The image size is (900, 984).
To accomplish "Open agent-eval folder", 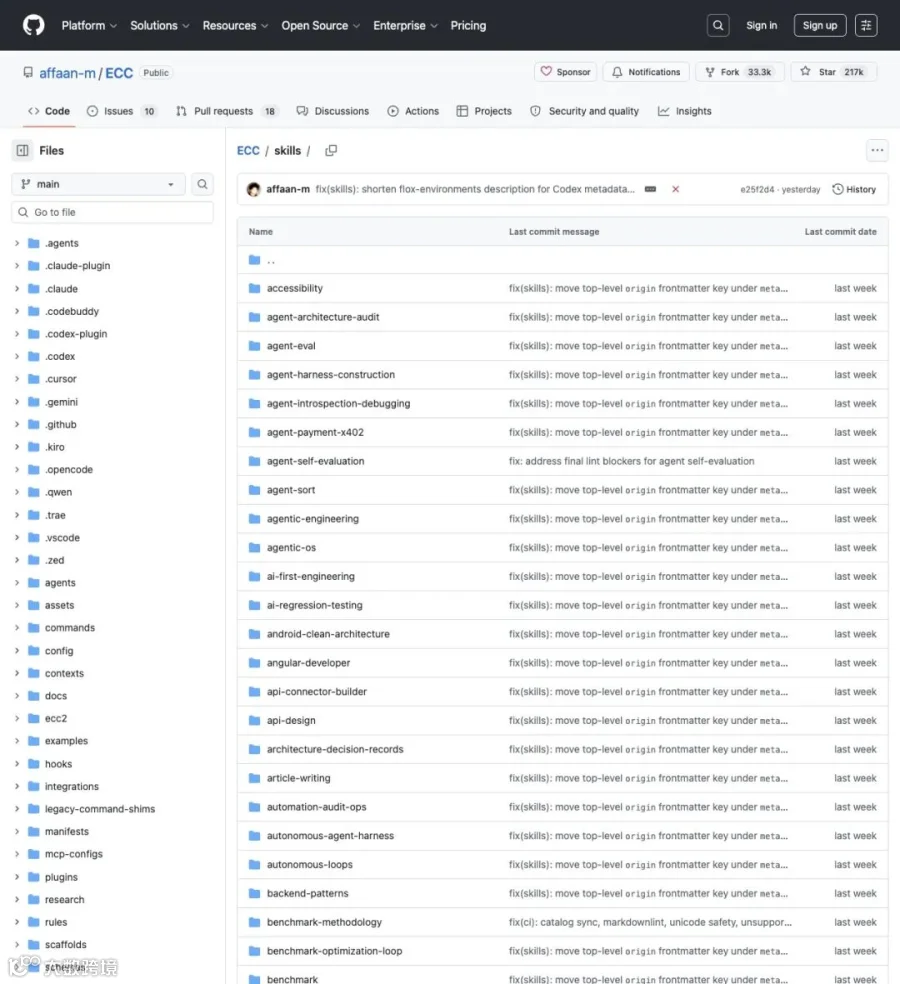I will (x=291, y=346).
